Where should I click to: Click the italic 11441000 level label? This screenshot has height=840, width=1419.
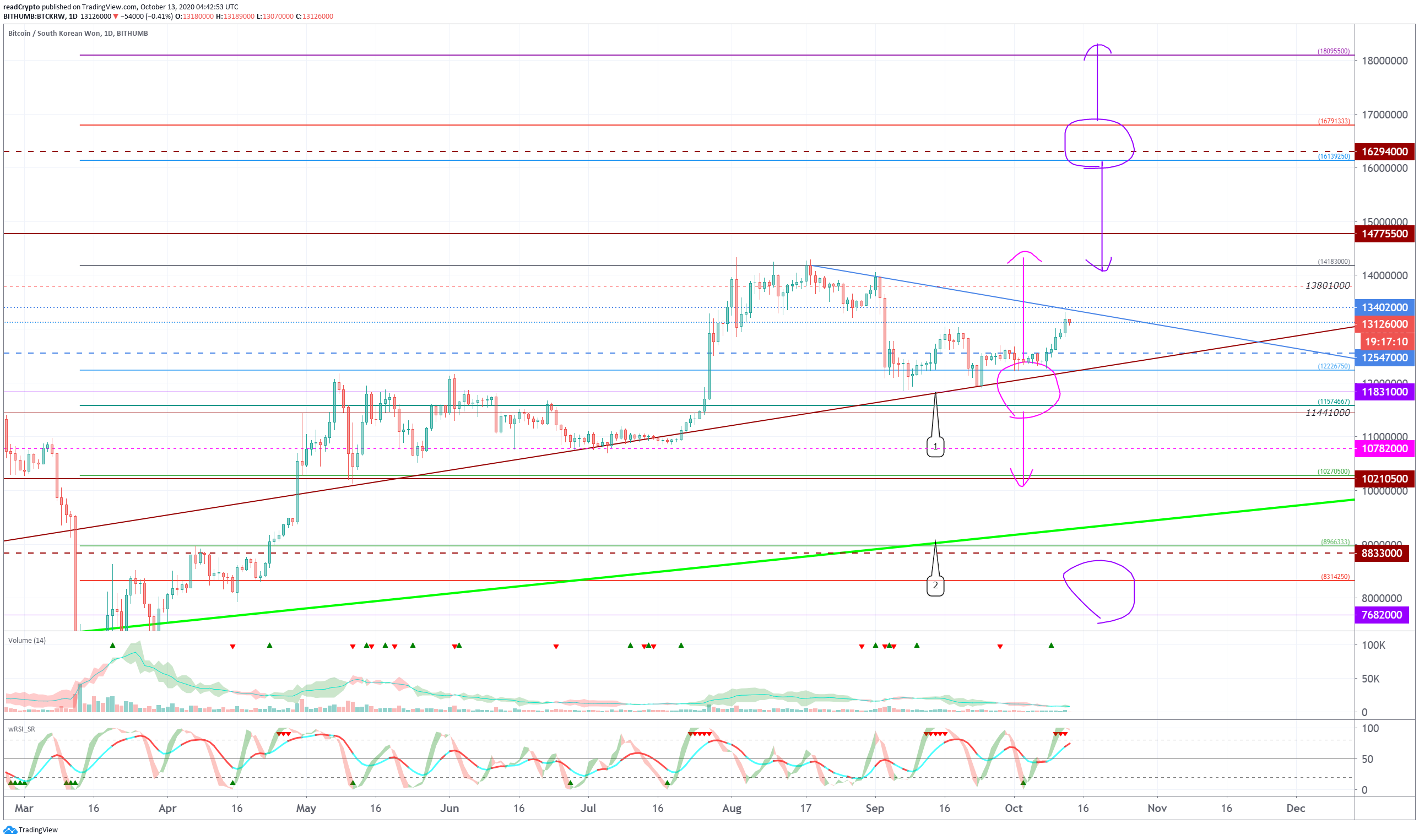[x=1328, y=413]
